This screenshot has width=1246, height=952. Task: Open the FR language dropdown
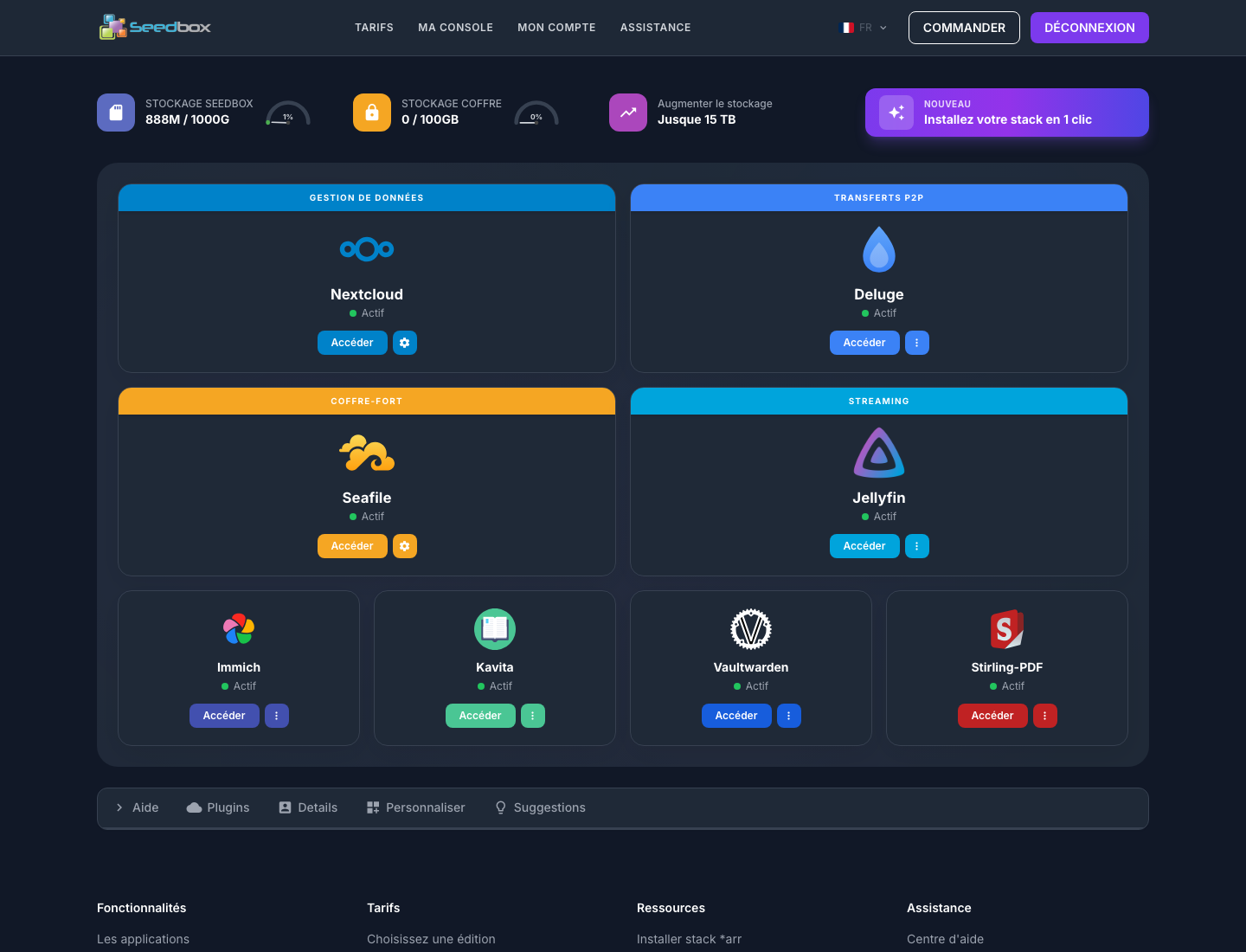tap(865, 28)
